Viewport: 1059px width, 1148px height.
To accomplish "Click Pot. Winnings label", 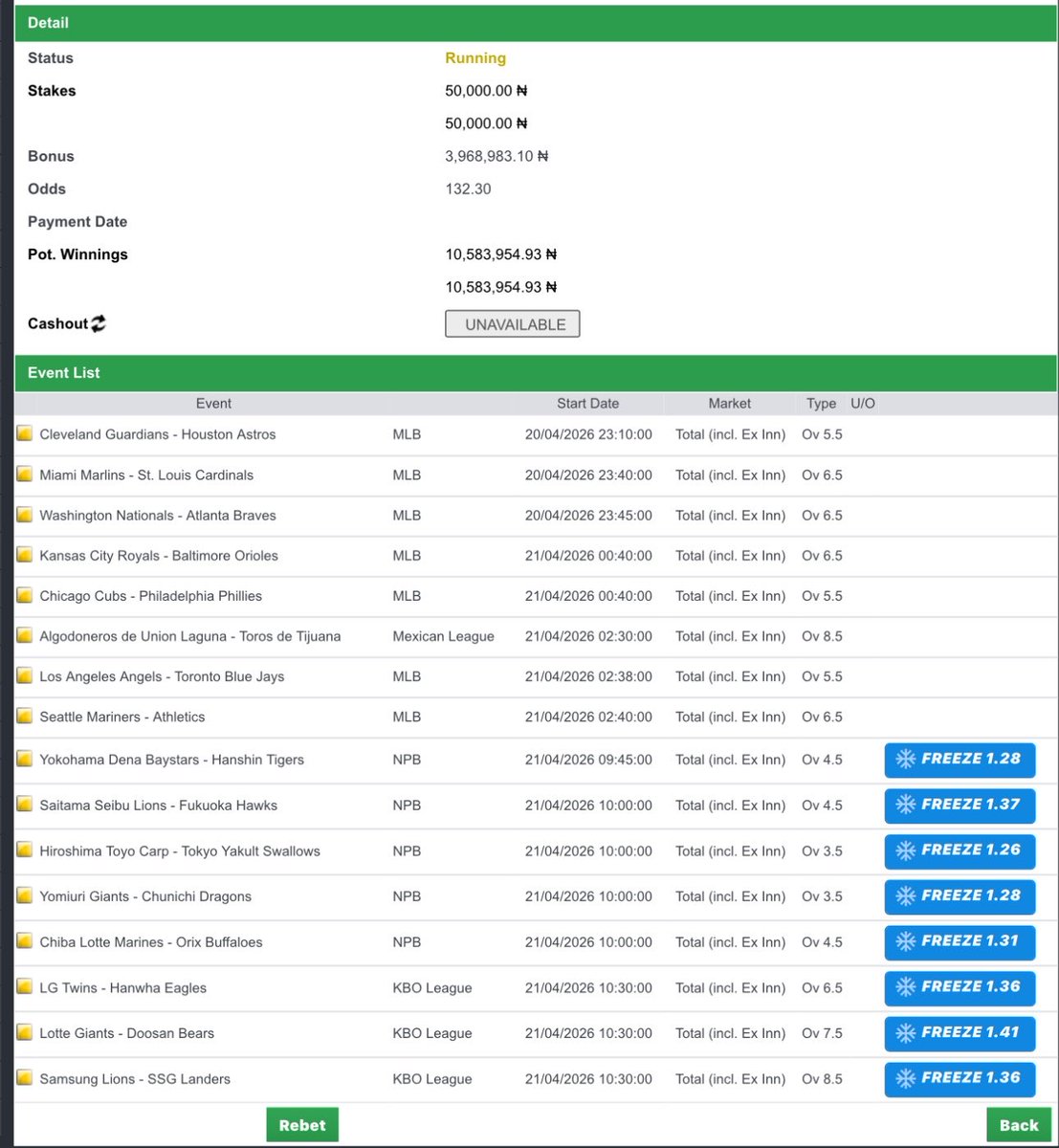I will [x=77, y=254].
